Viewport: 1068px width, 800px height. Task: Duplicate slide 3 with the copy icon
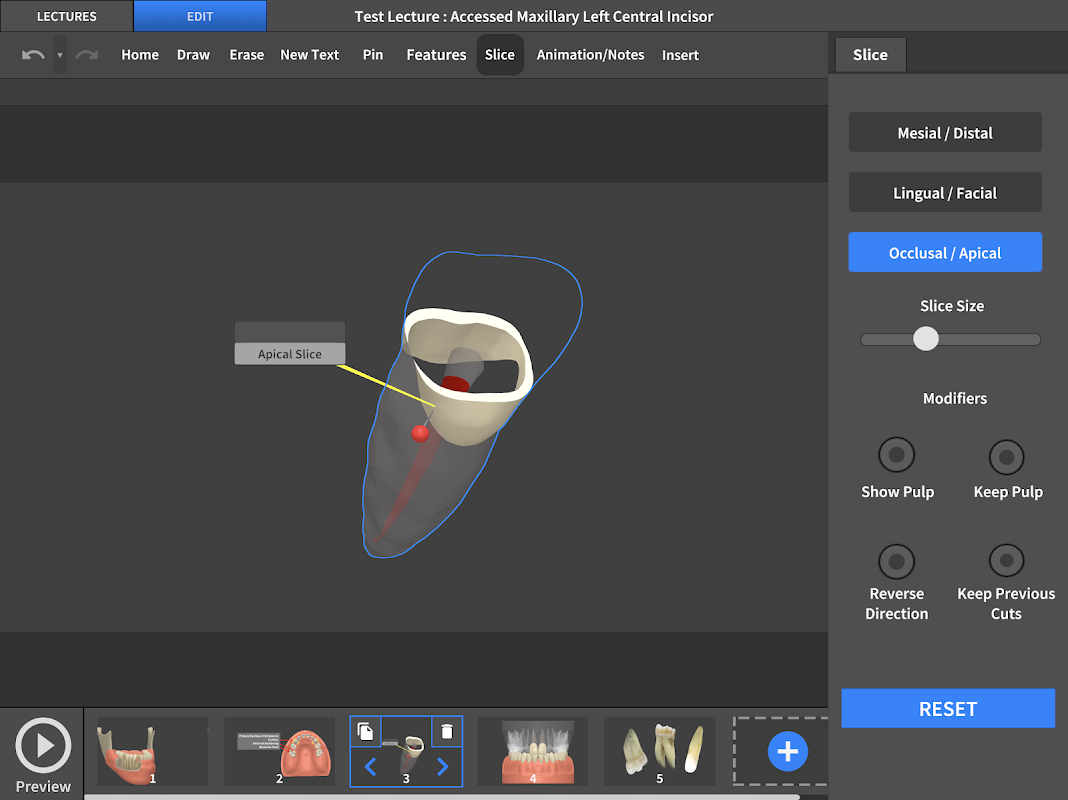tap(366, 732)
